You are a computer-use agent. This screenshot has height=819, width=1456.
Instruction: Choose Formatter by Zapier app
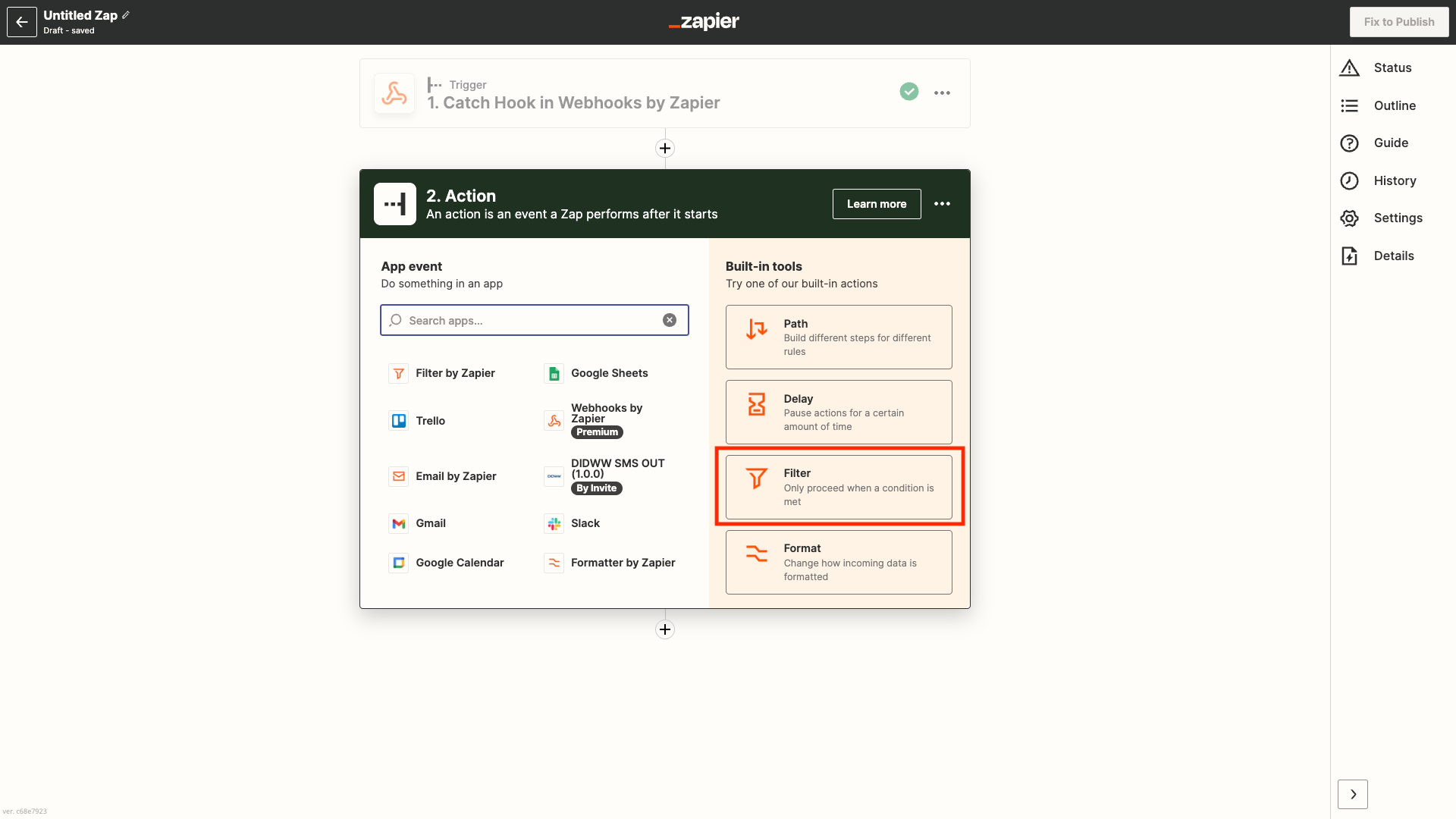point(610,563)
